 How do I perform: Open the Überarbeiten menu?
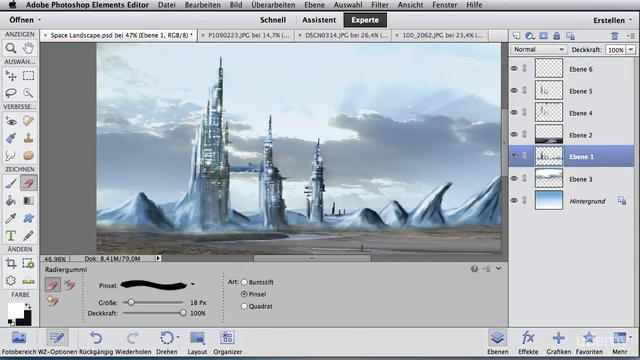click(273, 5)
